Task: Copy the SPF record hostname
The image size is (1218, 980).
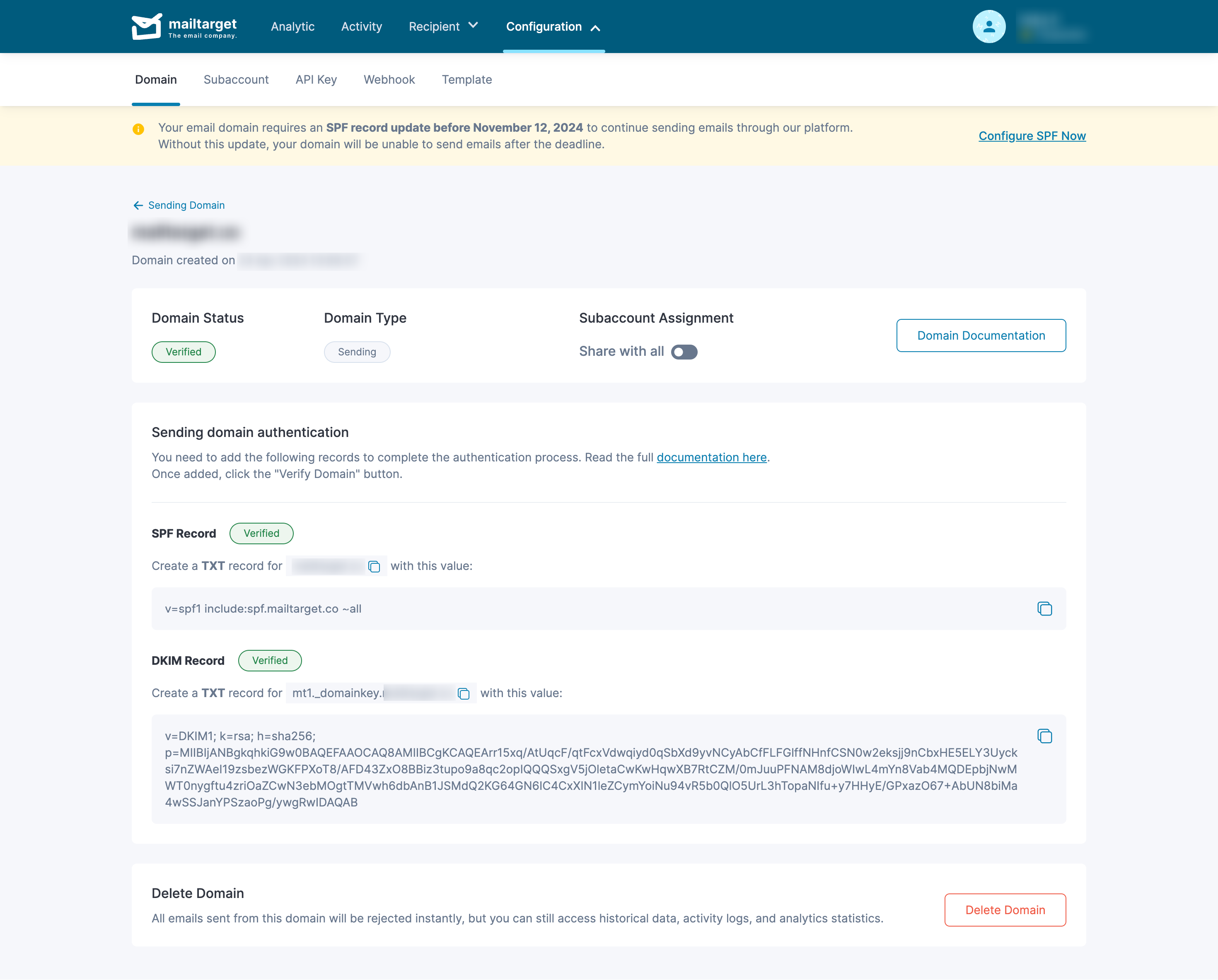Action: pos(374,567)
